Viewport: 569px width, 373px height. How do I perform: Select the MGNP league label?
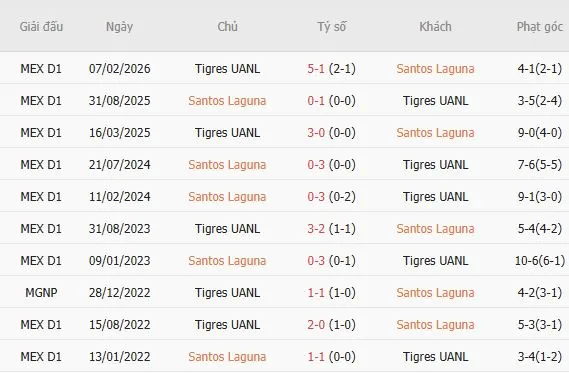coord(41,292)
